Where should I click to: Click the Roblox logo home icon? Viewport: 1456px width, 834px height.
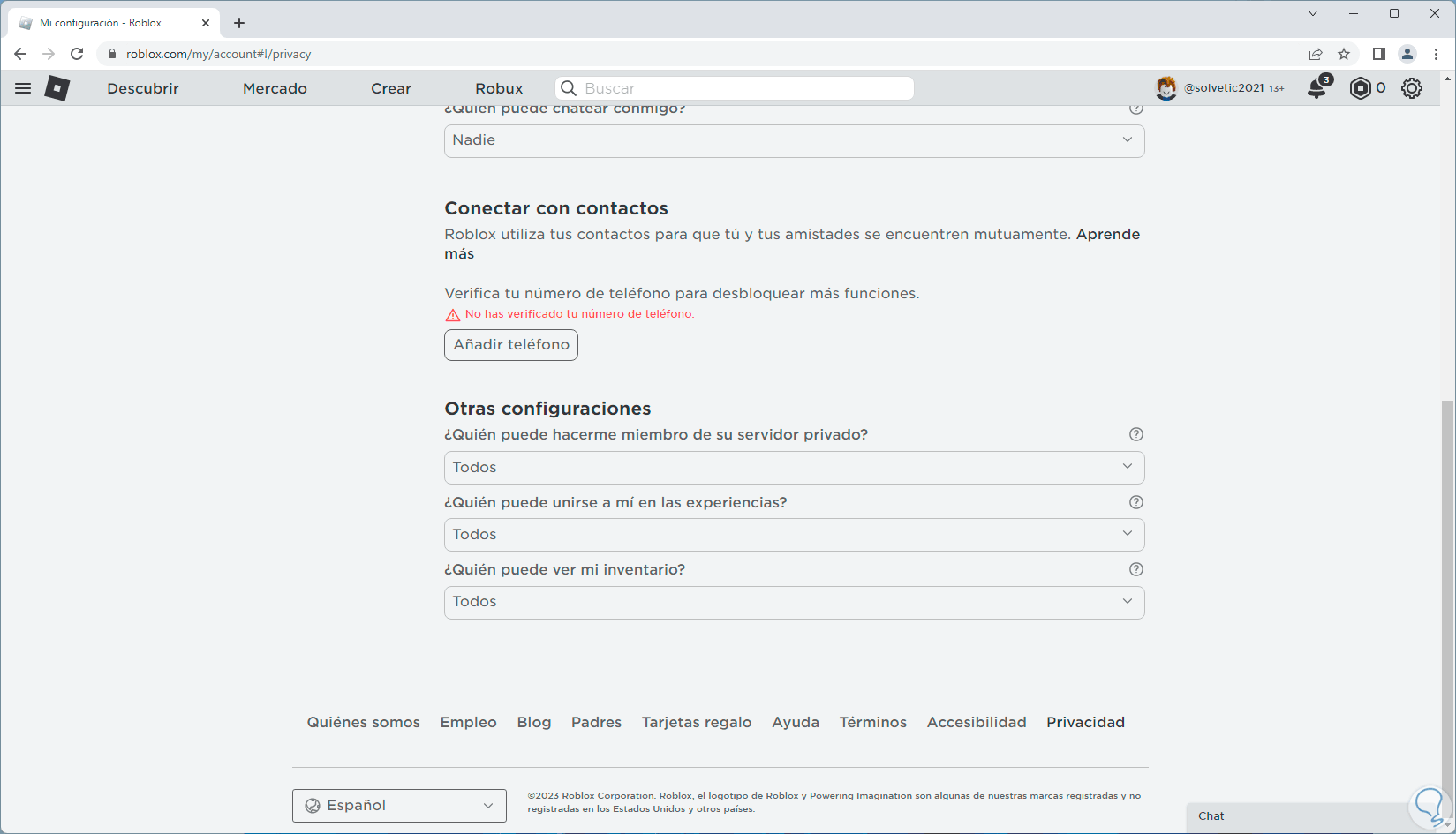click(57, 88)
